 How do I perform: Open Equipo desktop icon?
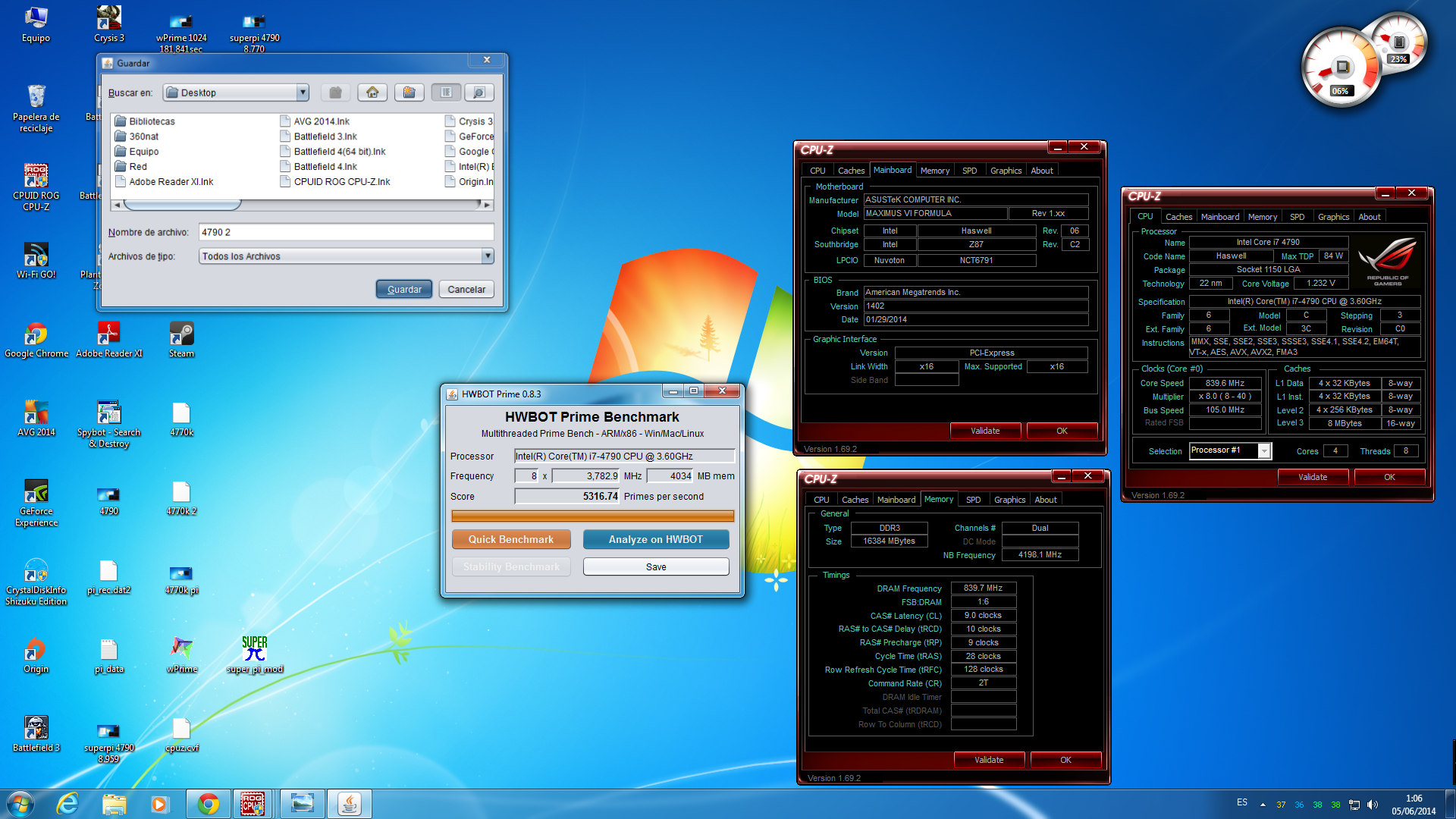36,25
